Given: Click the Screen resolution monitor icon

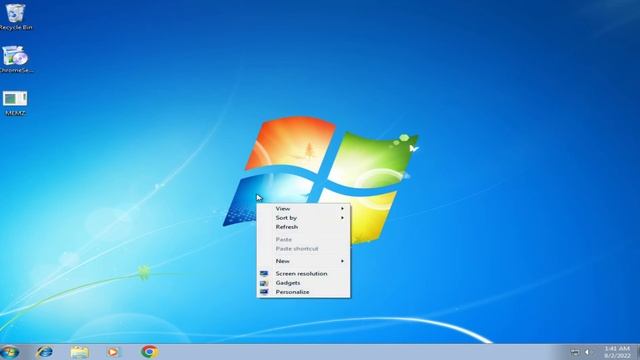Looking at the screenshot, I should 264,273.
